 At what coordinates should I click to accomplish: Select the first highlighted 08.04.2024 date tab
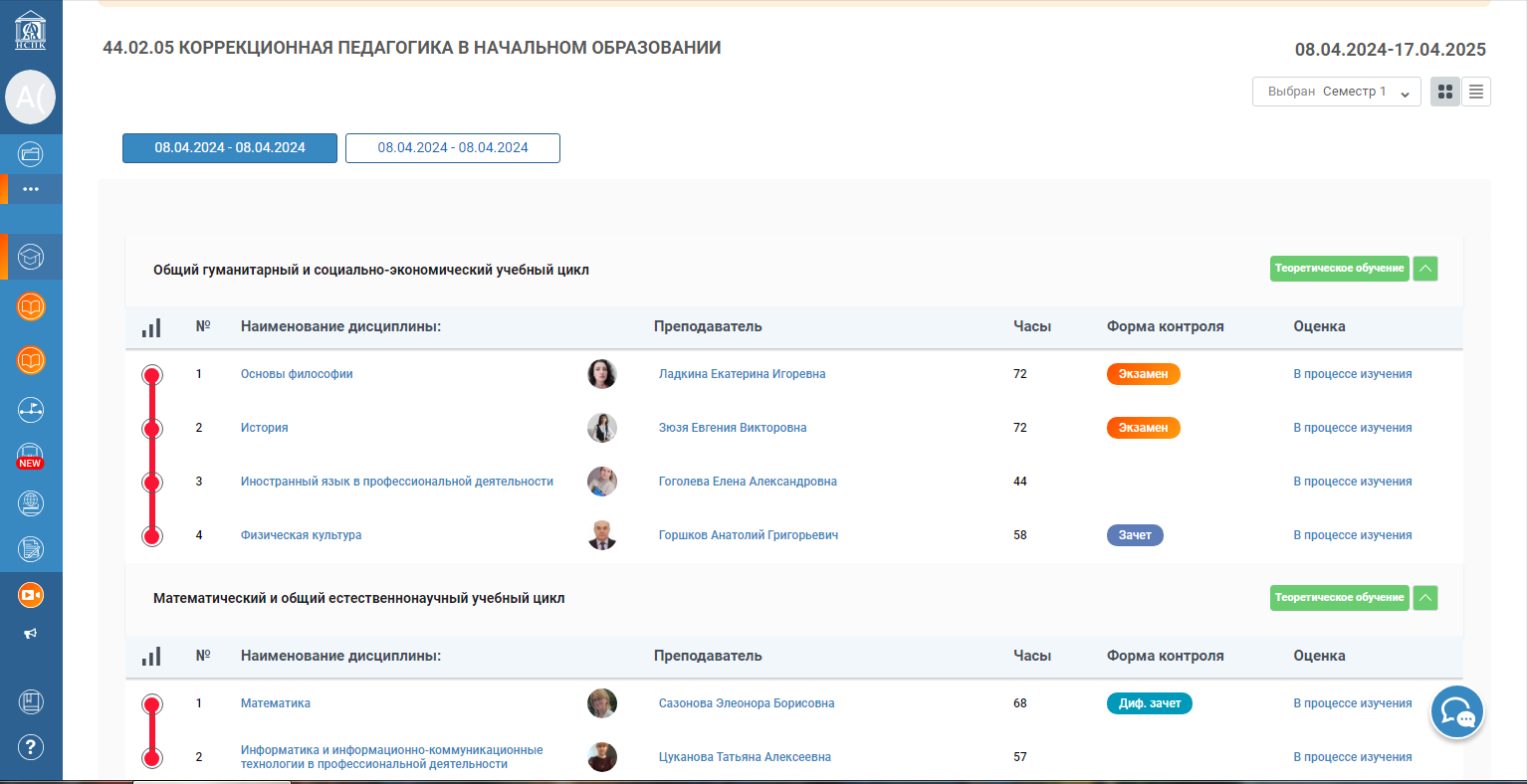point(230,148)
